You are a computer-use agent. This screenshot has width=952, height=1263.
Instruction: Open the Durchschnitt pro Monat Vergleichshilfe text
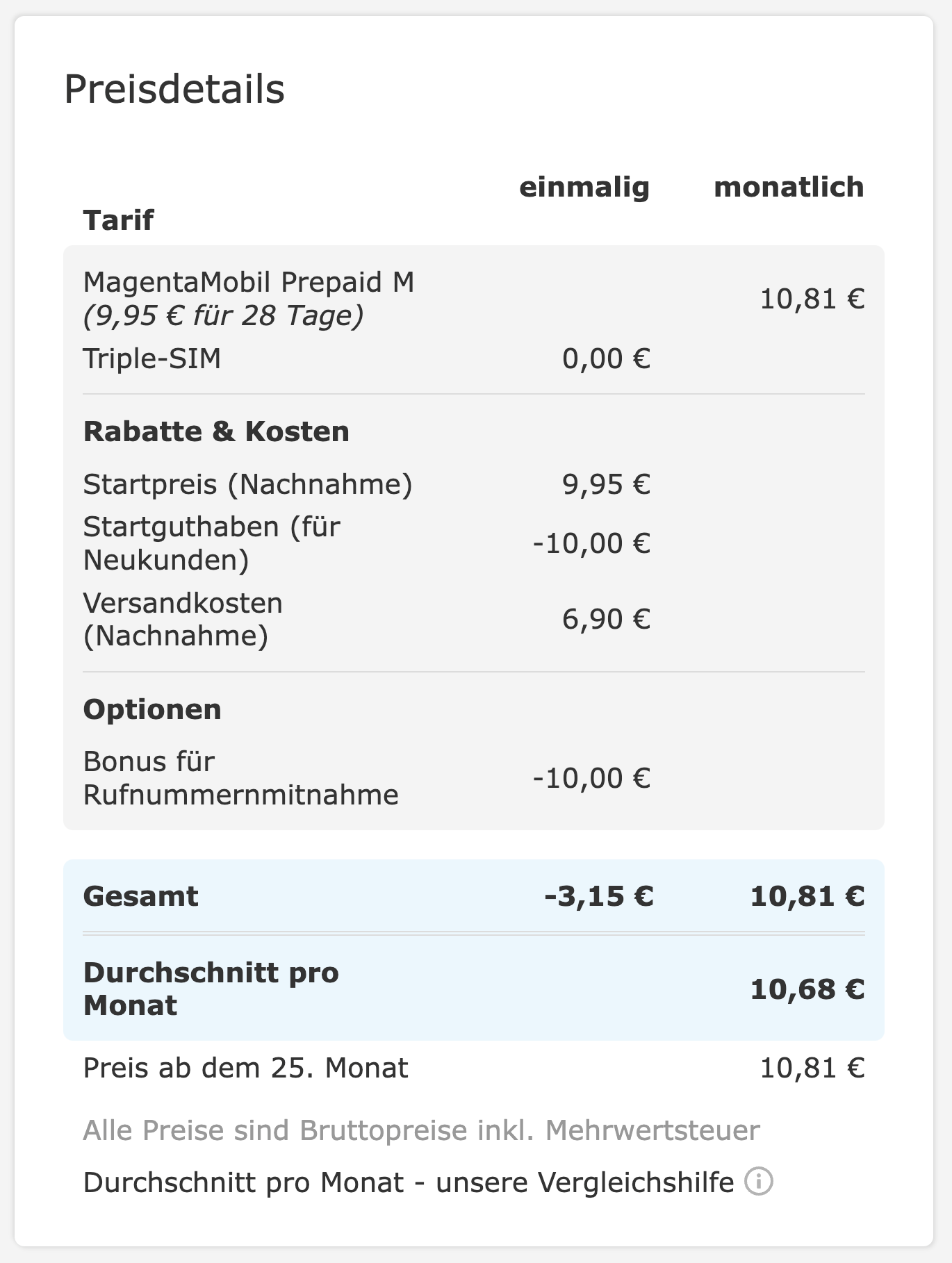[x=409, y=1182]
